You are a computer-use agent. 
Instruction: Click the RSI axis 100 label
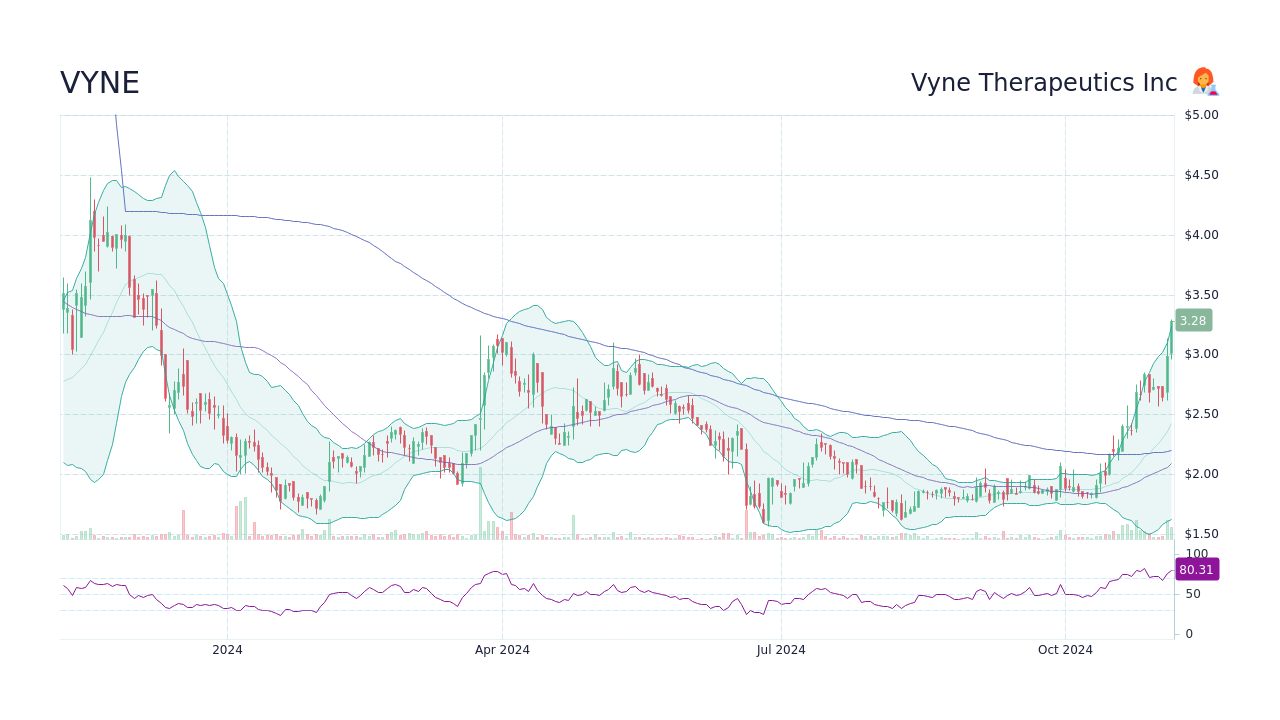(1196, 554)
